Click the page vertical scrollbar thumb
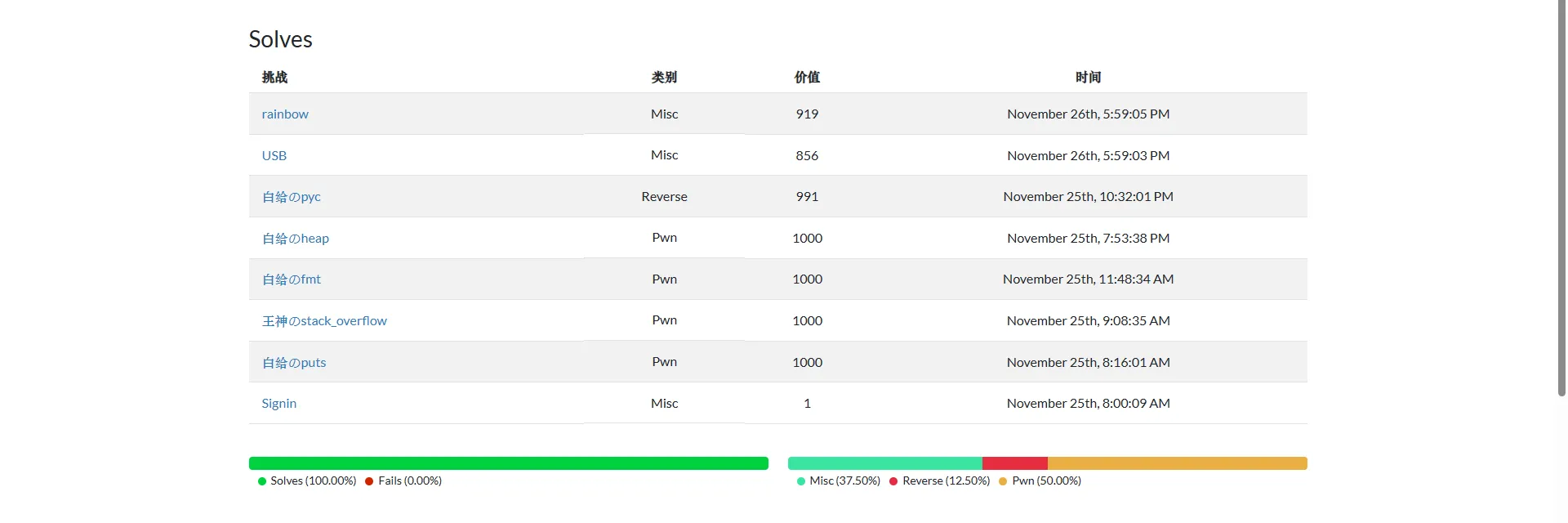1568x523 pixels. pyautogui.click(x=1561, y=199)
